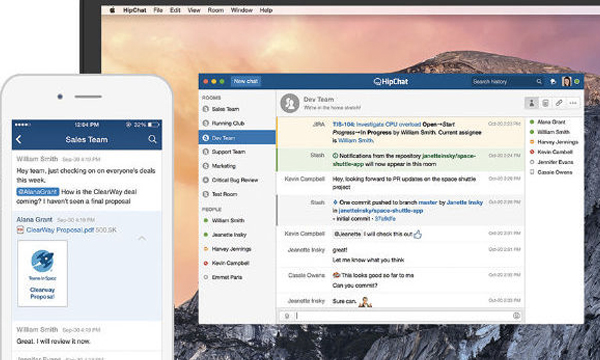Open ClearWay Proposal.pdf link on phone
600x360 pixels.
(x=60, y=230)
